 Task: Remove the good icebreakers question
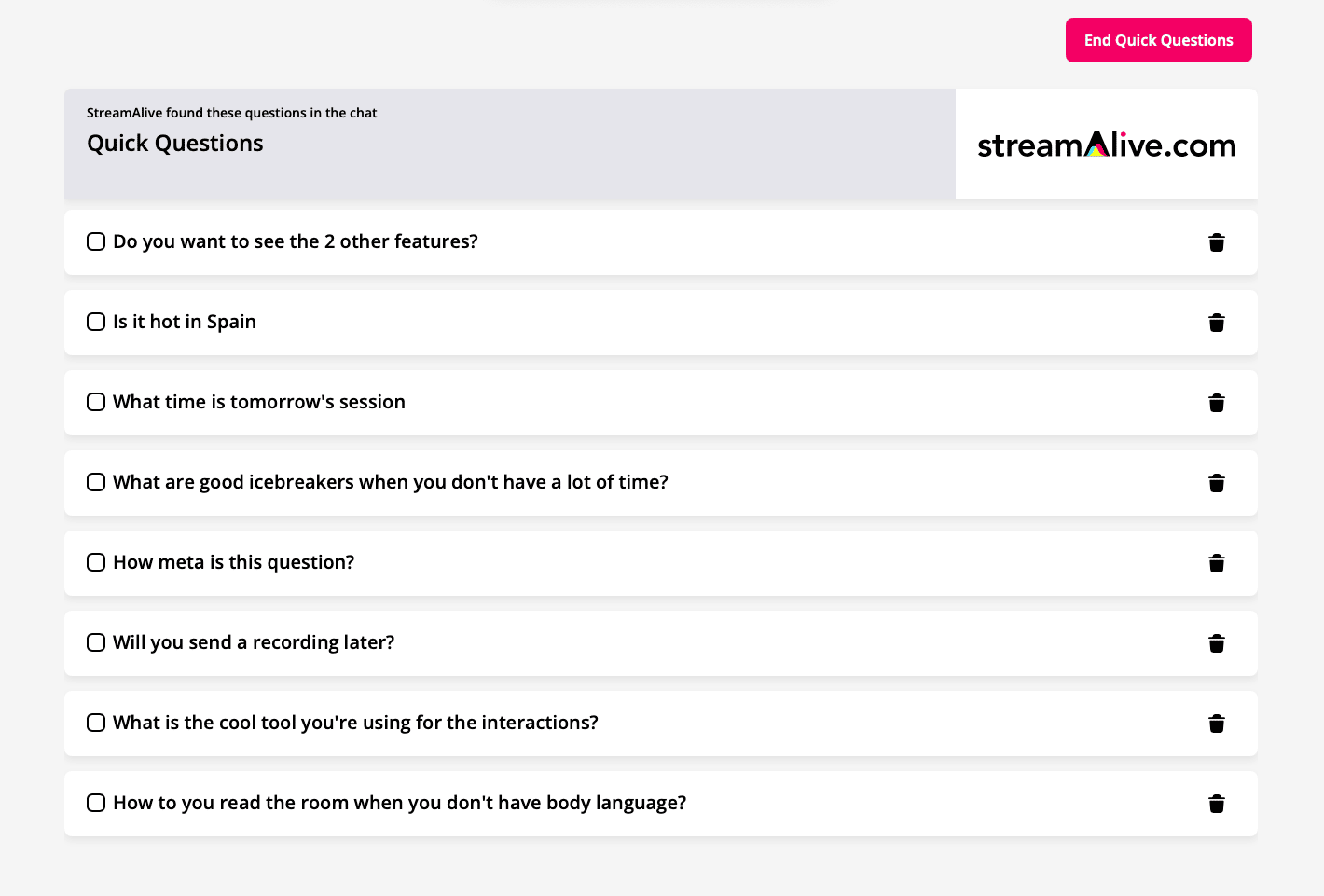tap(1216, 483)
